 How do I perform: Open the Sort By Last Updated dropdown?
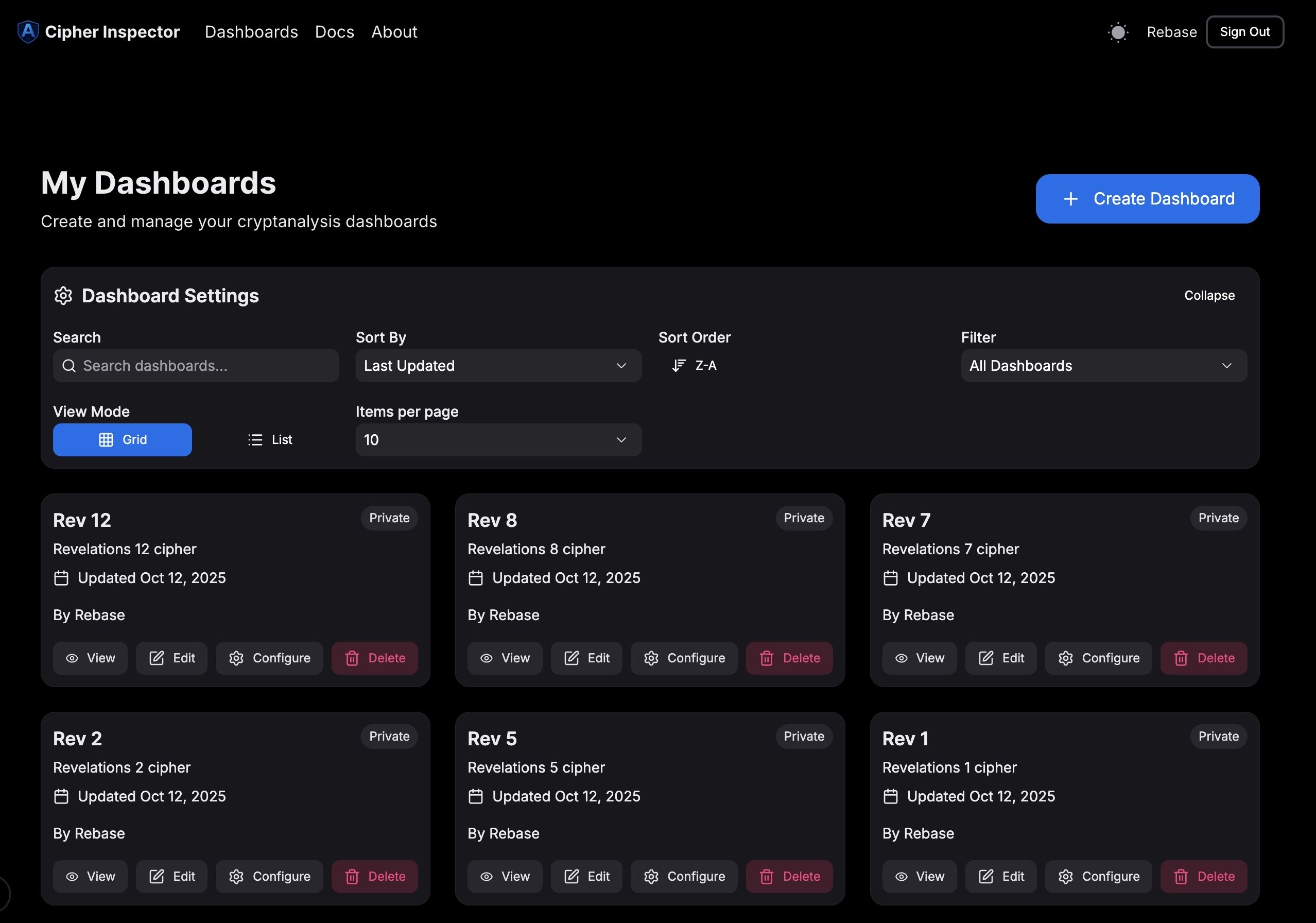[x=498, y=366]
